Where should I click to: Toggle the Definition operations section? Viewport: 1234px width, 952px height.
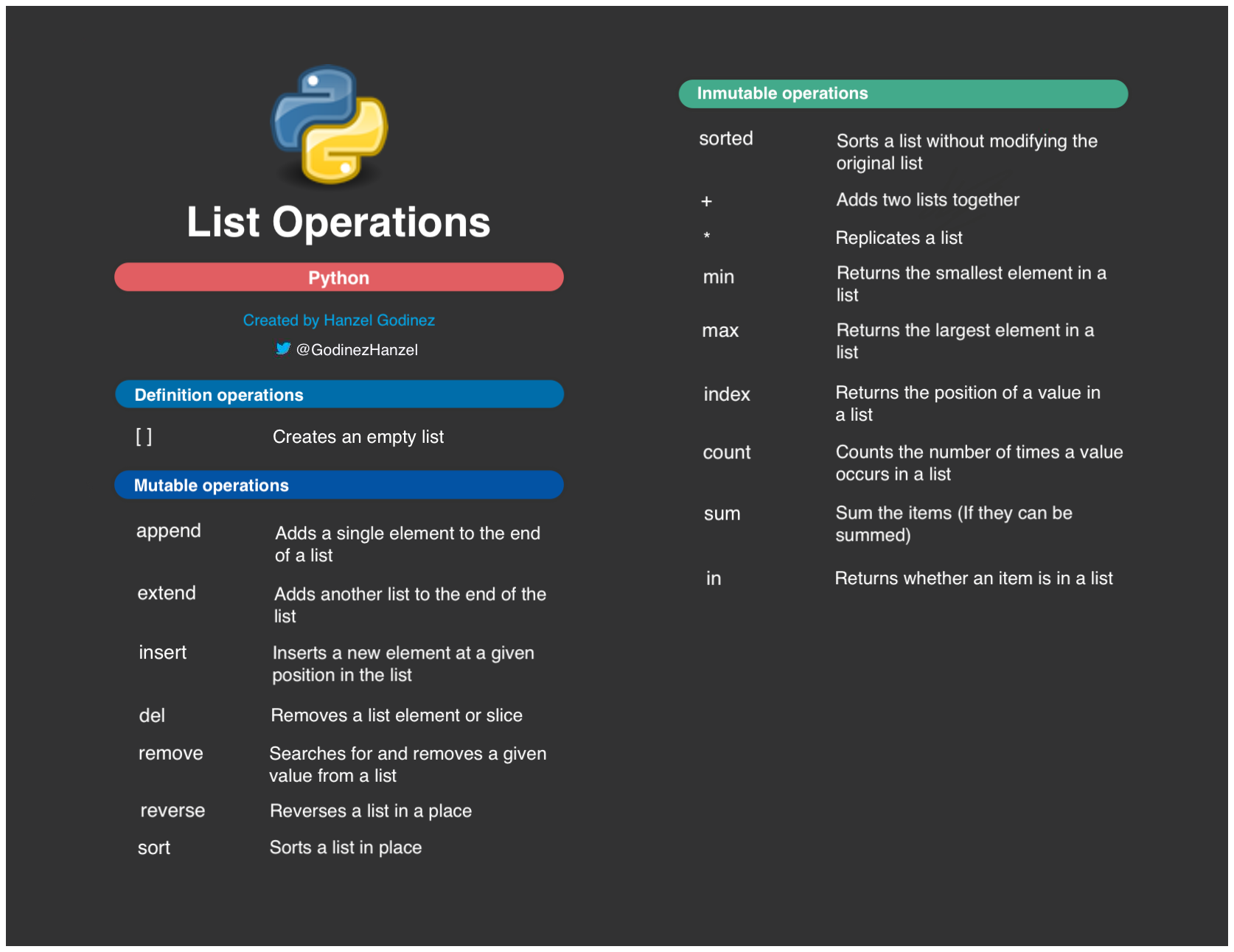pos(338,394)
